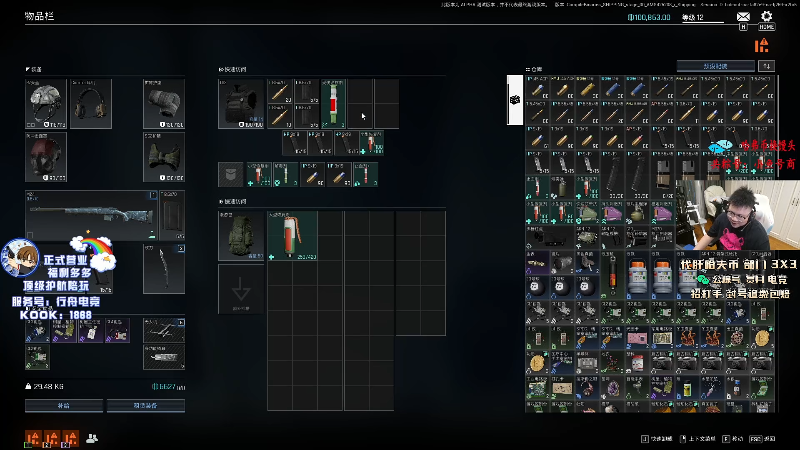Select the round grenade in stash
Viewport: 800px width, 450px height.
pyautogui.click(x=637, y=213)
